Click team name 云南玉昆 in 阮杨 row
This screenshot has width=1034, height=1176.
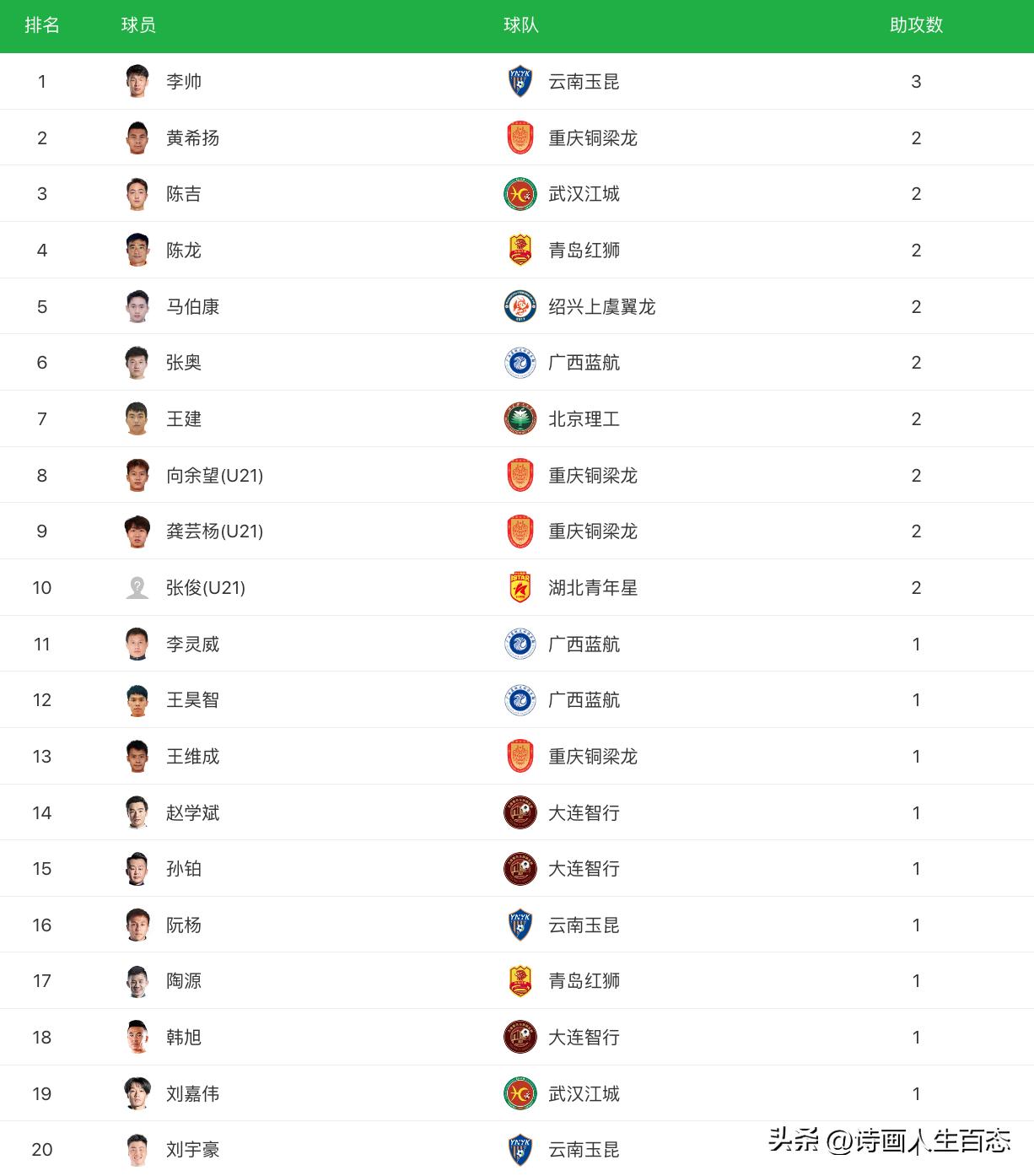pyautogui.click(x=584, y=925)
